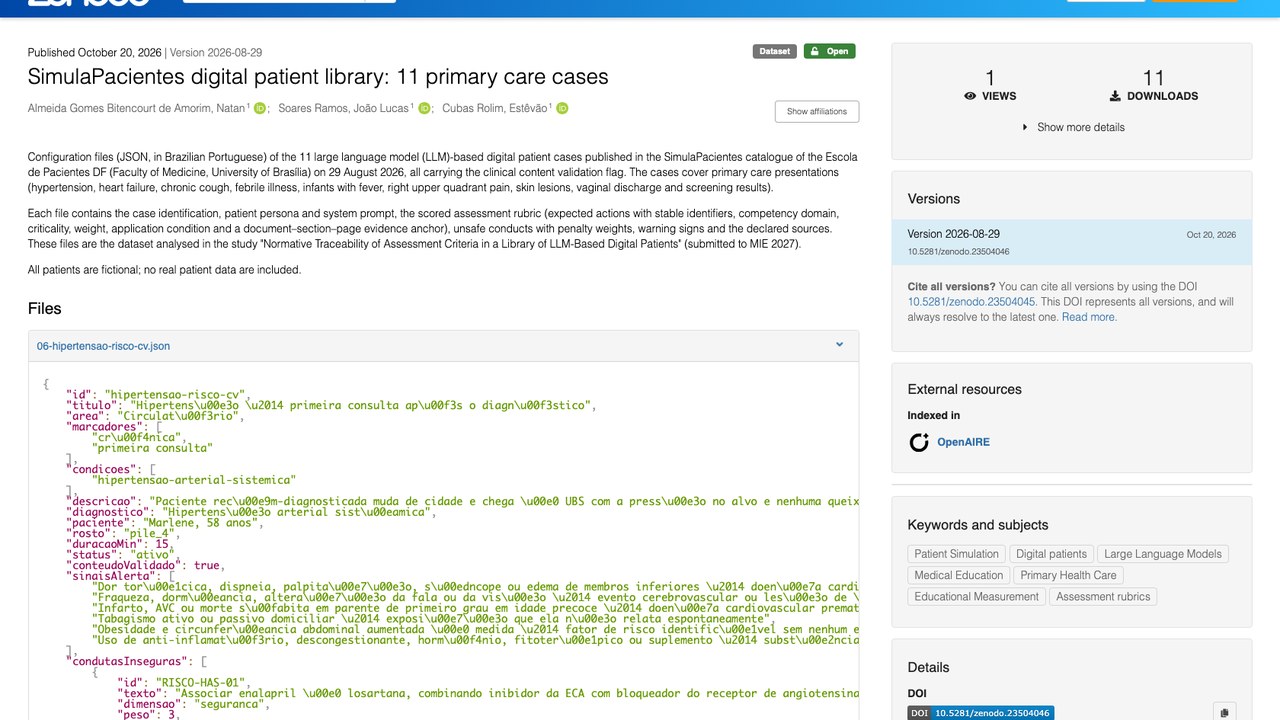Open João Lucas Soares Ramos's ORCID icon
The width and height of the screenshot is (1280, 720).
coord(424,108)
